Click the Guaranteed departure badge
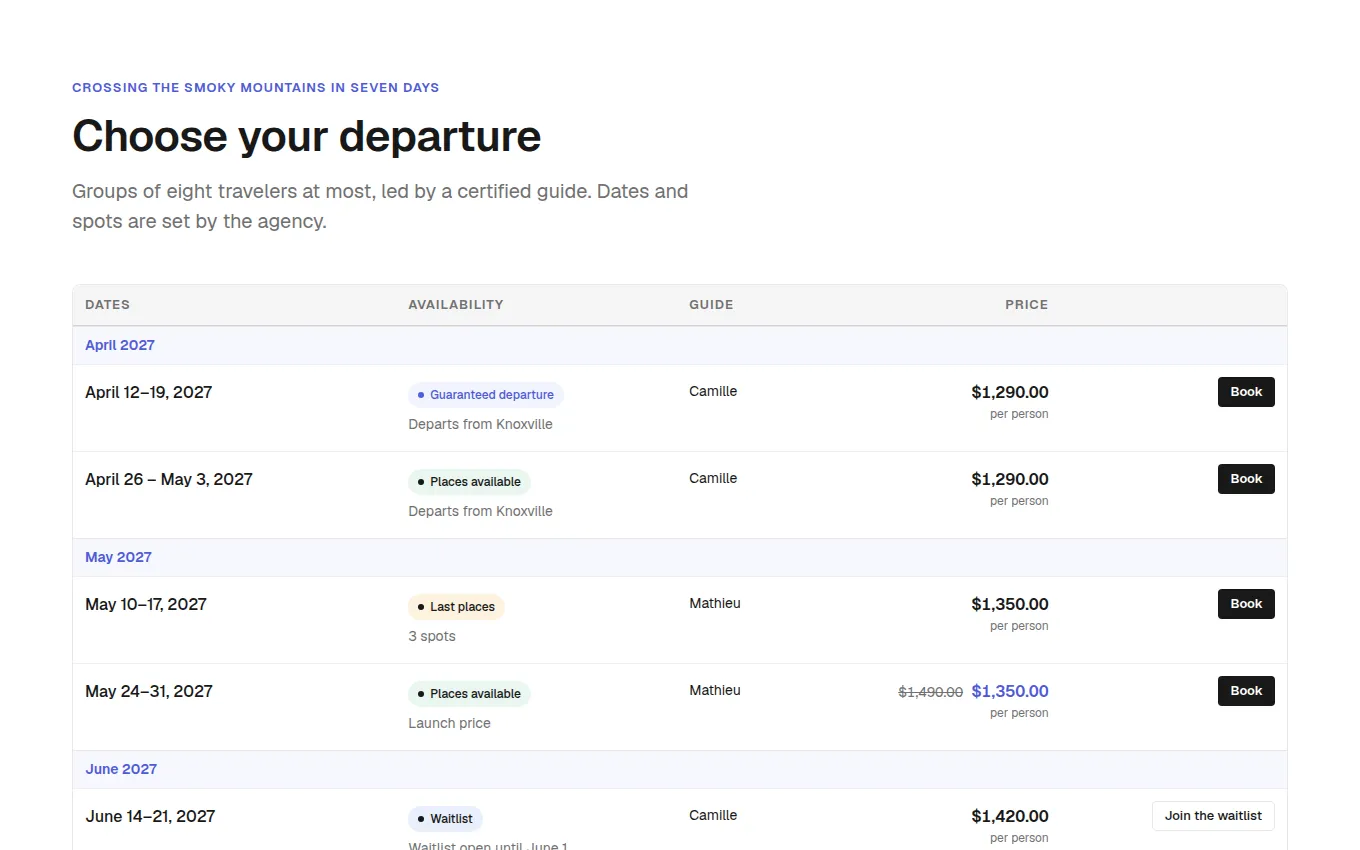Image resolution: width=1360 pixels, height=850 pixels. [486, 395]
